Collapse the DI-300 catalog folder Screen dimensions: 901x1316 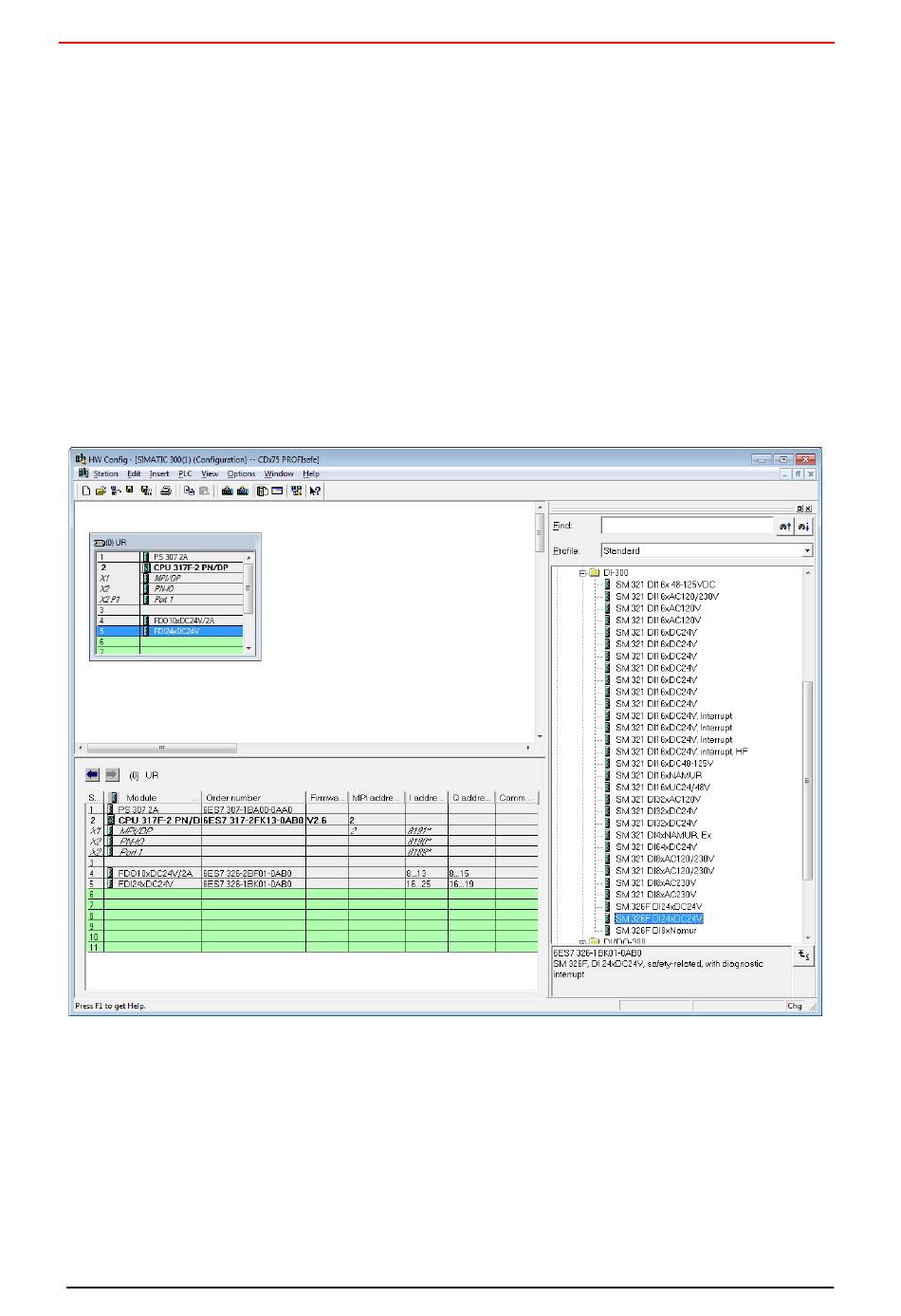pyautogui.click(x=583, y=573)
